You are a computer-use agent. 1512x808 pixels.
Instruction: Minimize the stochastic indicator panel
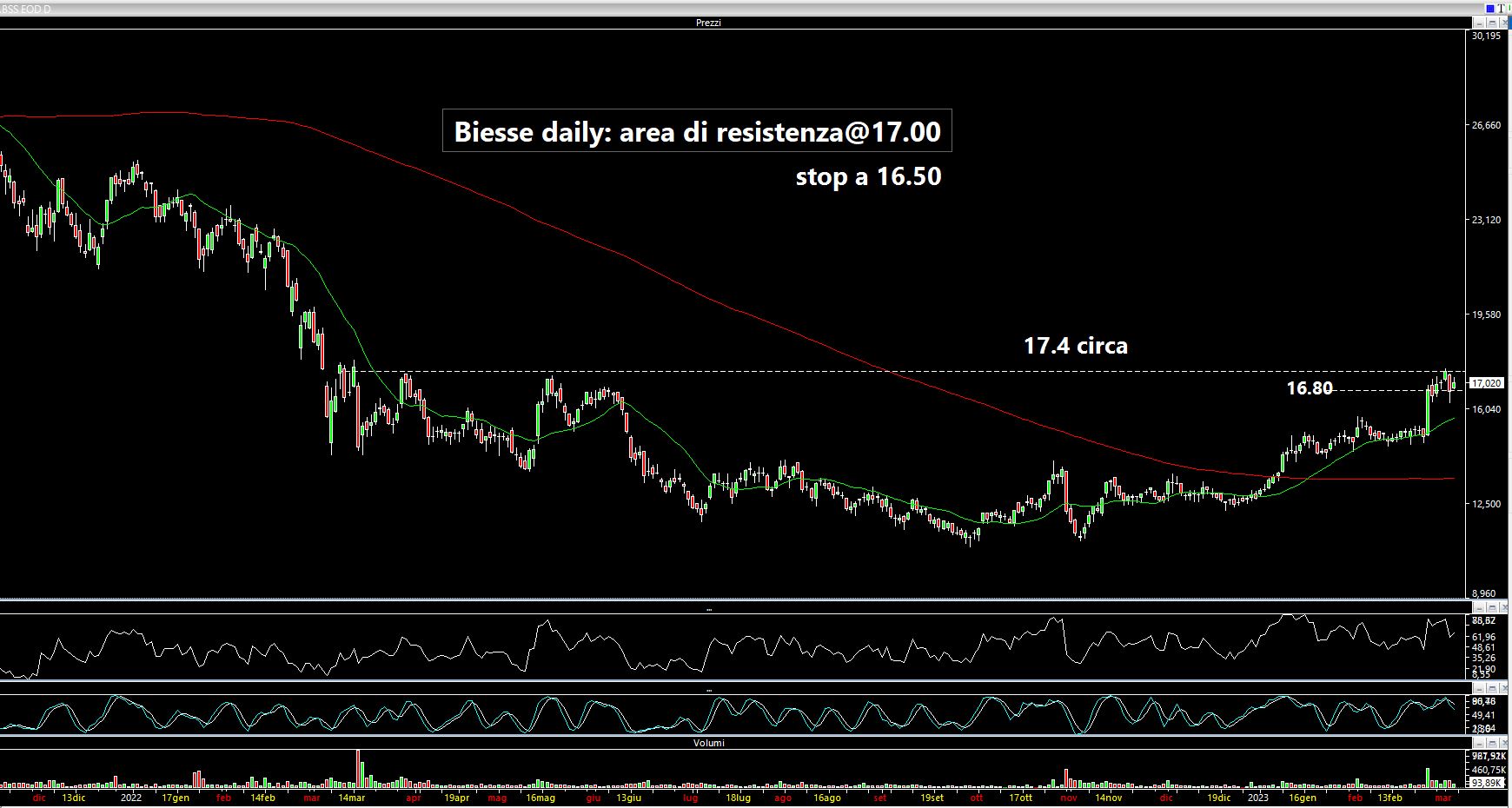click(x=1479, y=688)
